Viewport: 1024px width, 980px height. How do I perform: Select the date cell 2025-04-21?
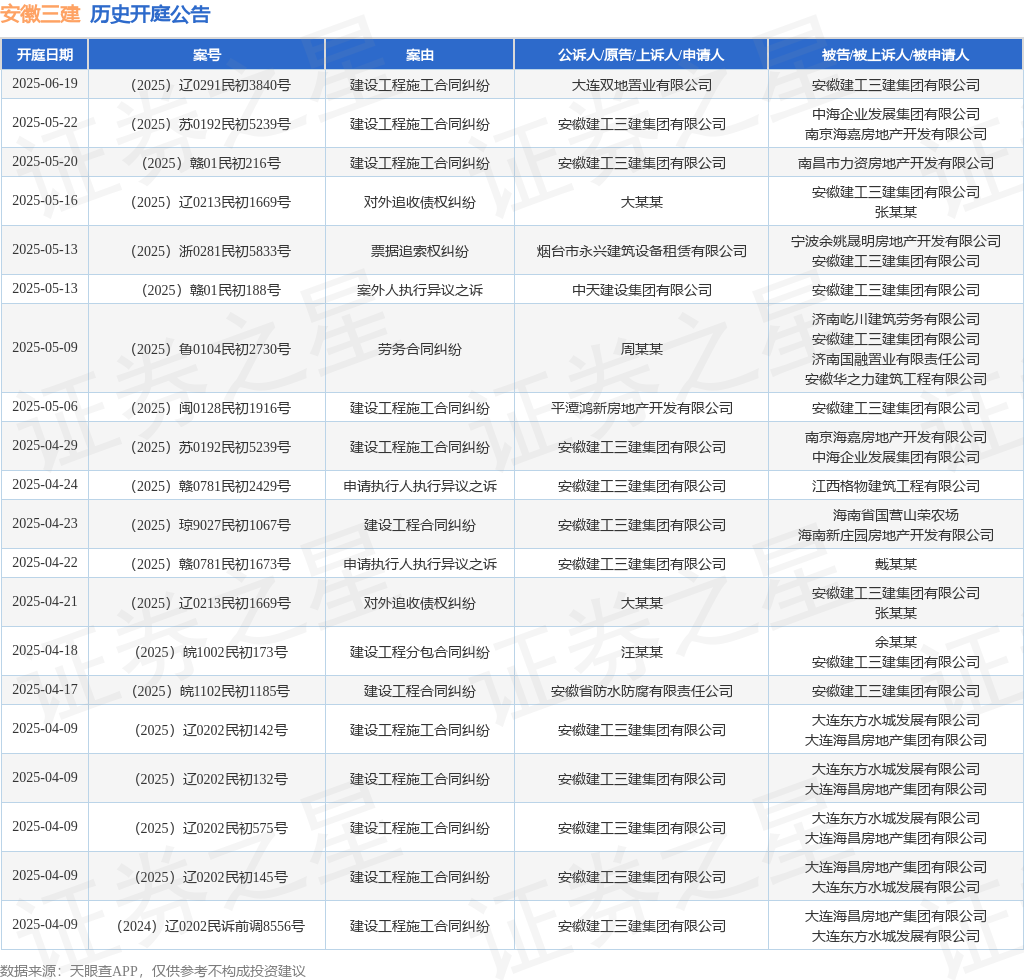click(44, 601)
